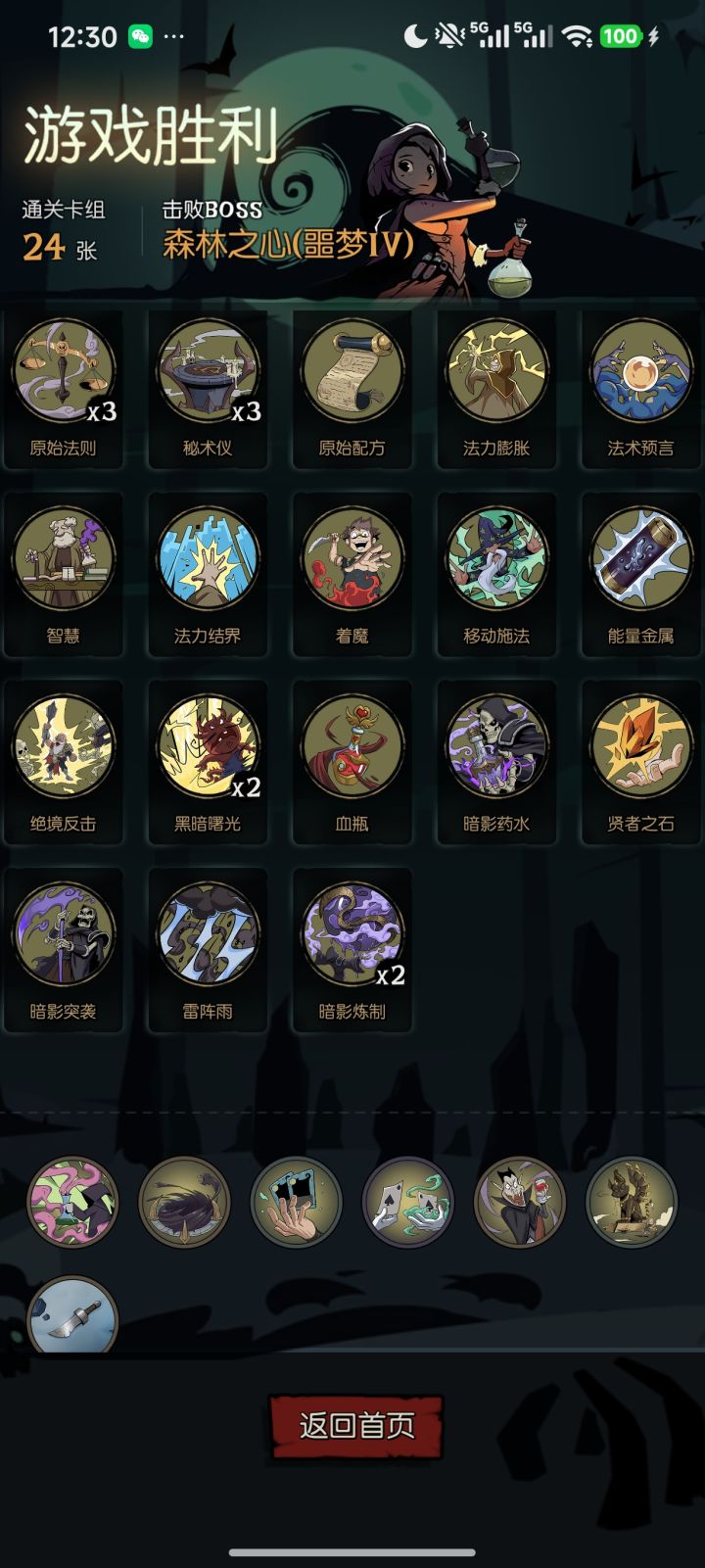This screenshot has width=705, height=1568.
Task: Select the 移动施法 wizard card
Action: coord(496,575)
